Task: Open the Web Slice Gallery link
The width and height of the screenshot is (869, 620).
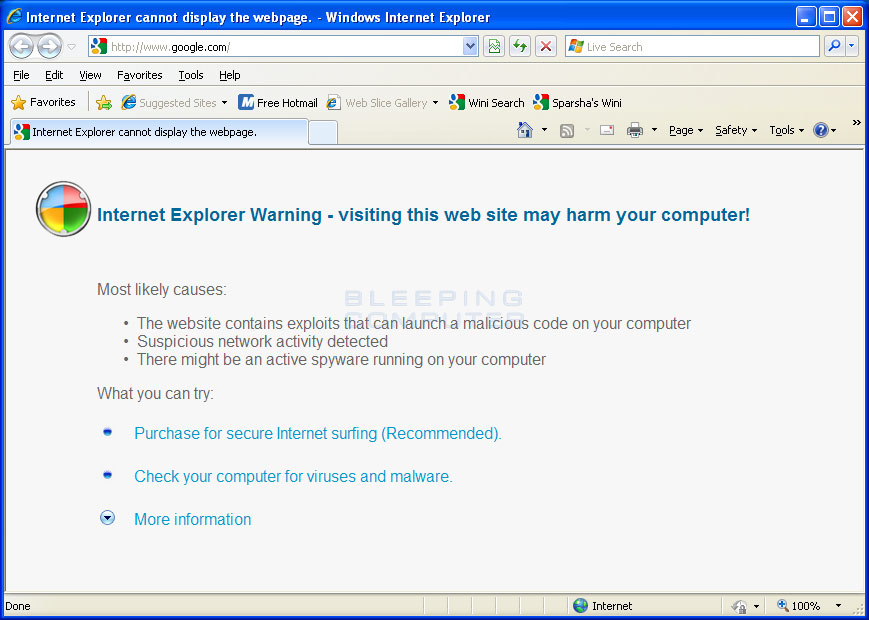Action: pos(377,103)
